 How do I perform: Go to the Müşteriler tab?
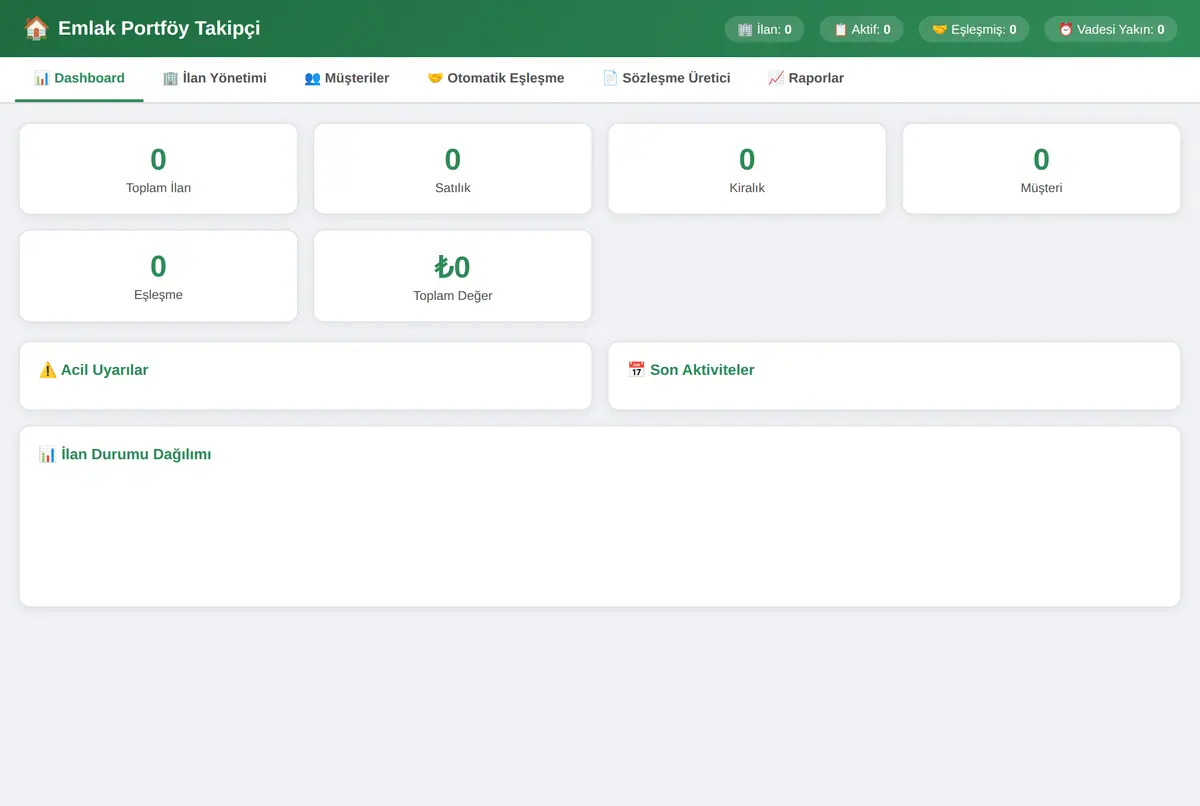[x=346, y=78]
